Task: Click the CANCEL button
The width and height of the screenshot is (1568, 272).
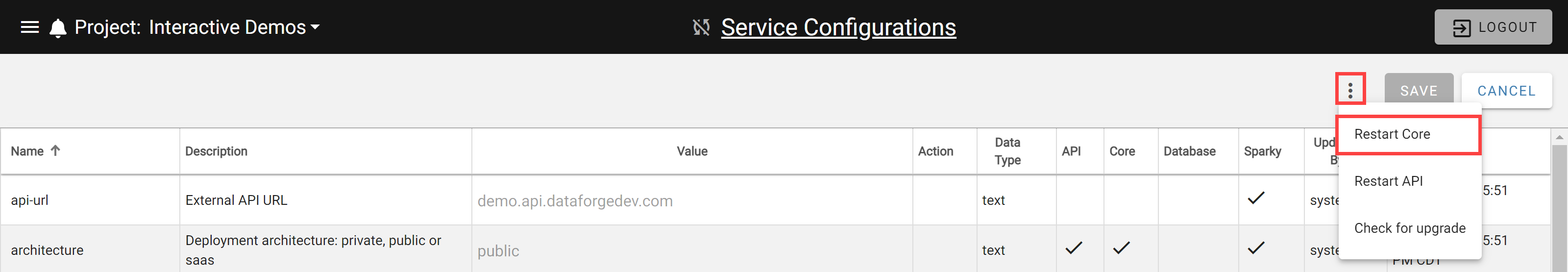Action: tap(1506, 91)
